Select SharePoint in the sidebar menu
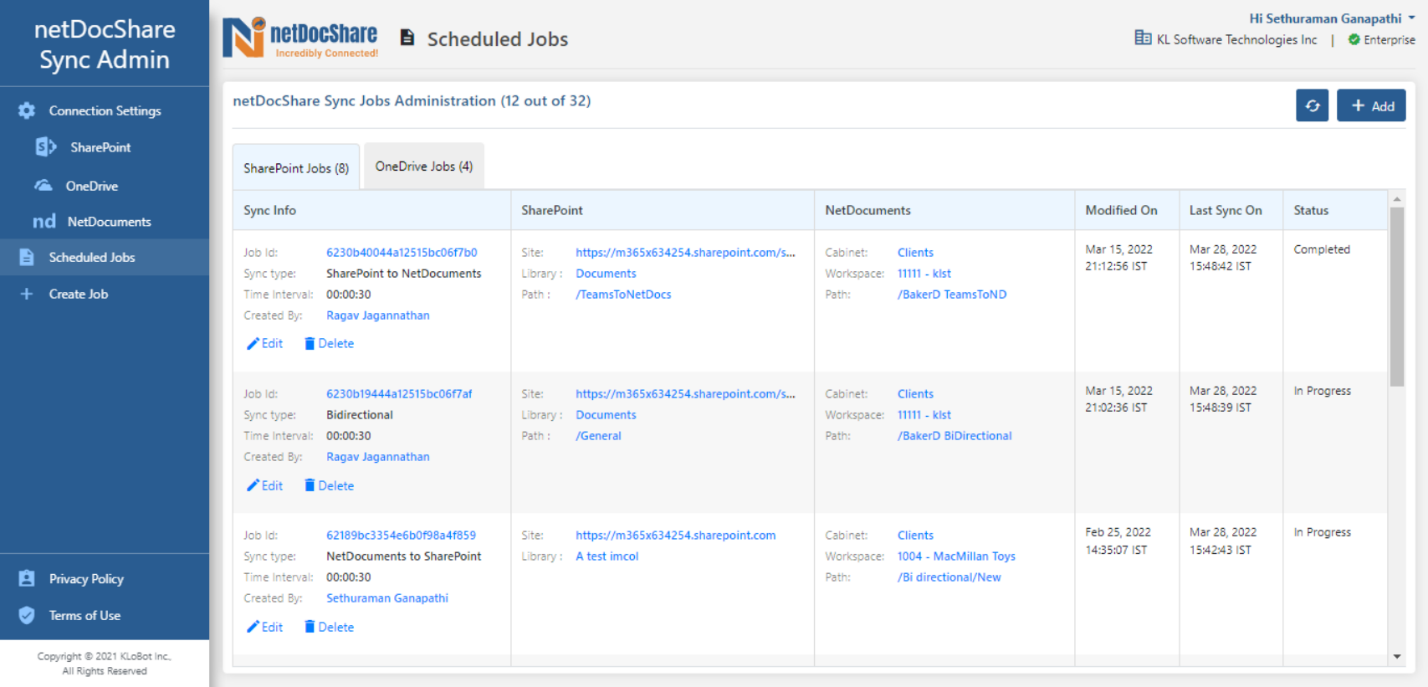1428x687 pixels. tap(101, 147)
